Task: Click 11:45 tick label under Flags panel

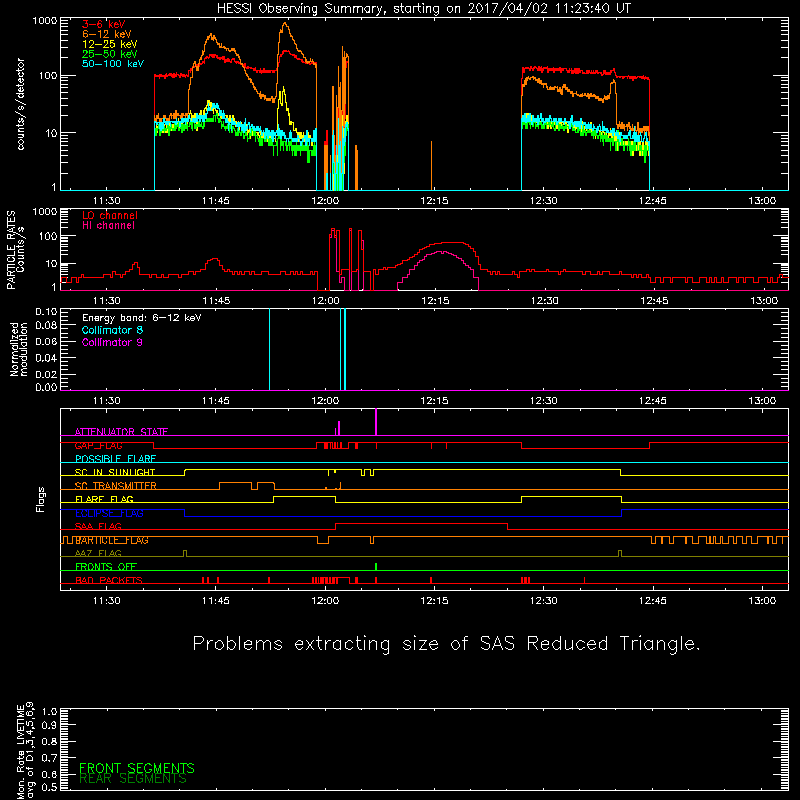Action: point(215,601)
